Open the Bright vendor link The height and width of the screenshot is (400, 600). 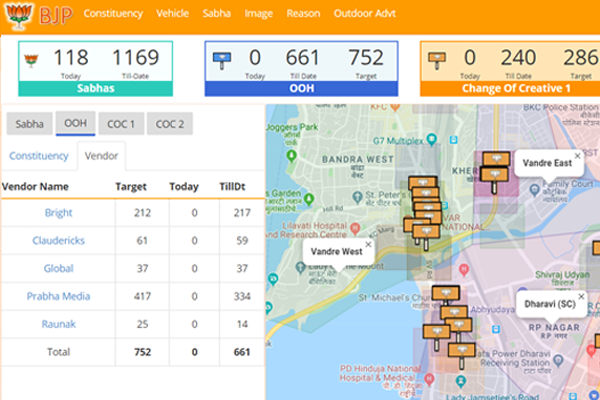click(58, 212)
